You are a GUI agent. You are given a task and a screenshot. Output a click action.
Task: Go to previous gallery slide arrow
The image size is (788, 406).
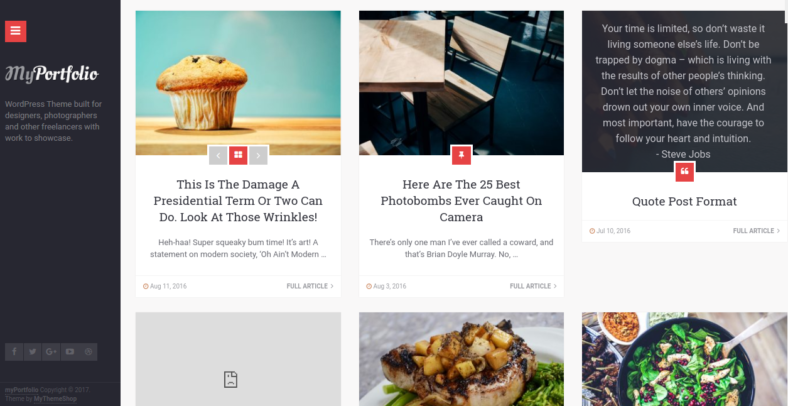click(218, 155)
